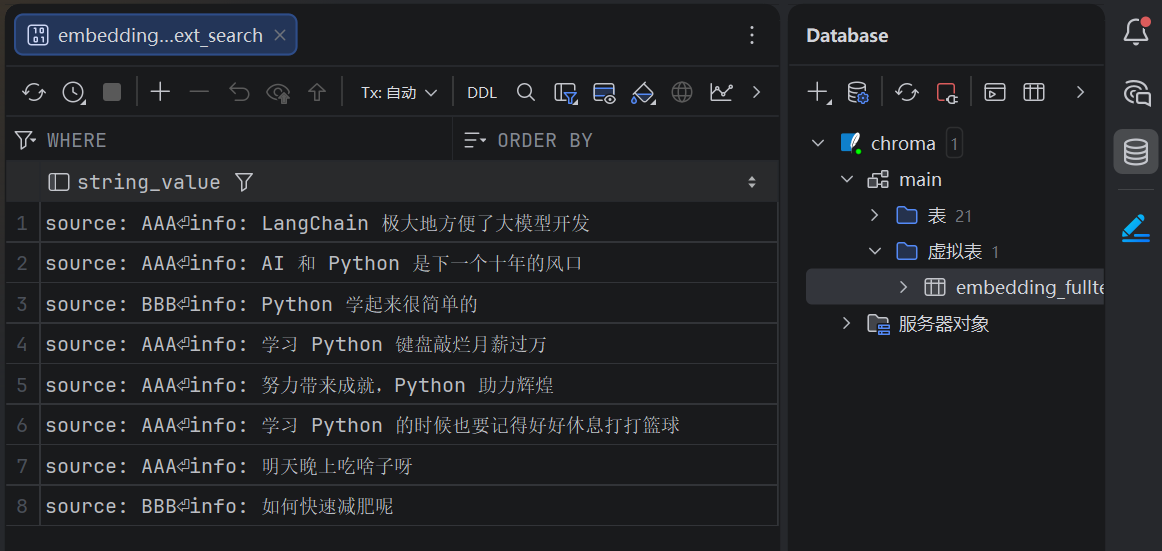The width and height of the screenshot is (1162, 551).
Task: Select the AI 和 Python row cell
Action: (409, 263)
